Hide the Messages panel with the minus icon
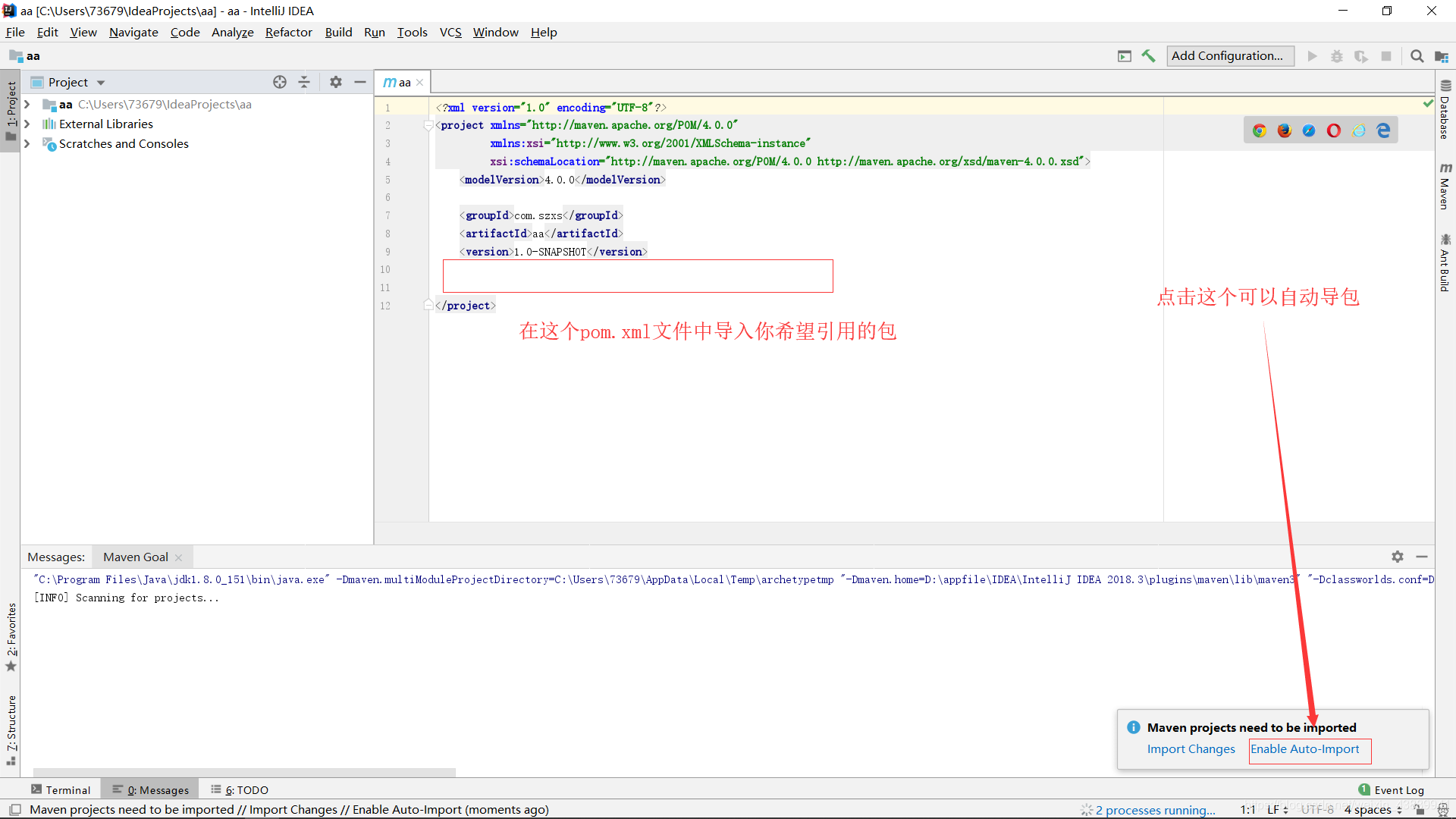The height and width of the screenshot is (819, 1456). click(1422, 557)
